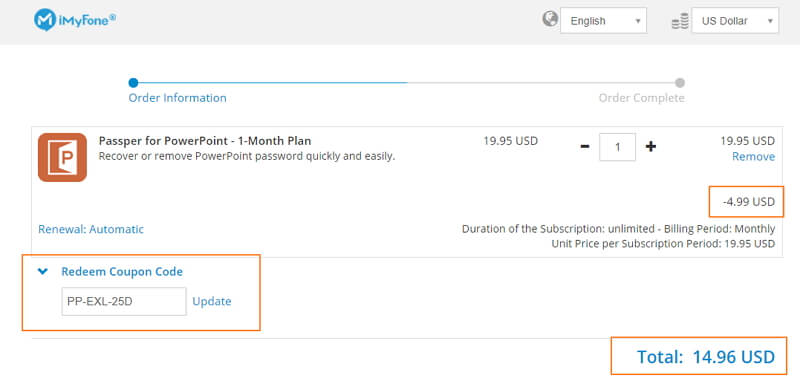Click the Order Complete progress dot
The image size is (800, 384).
coord(680,83)
